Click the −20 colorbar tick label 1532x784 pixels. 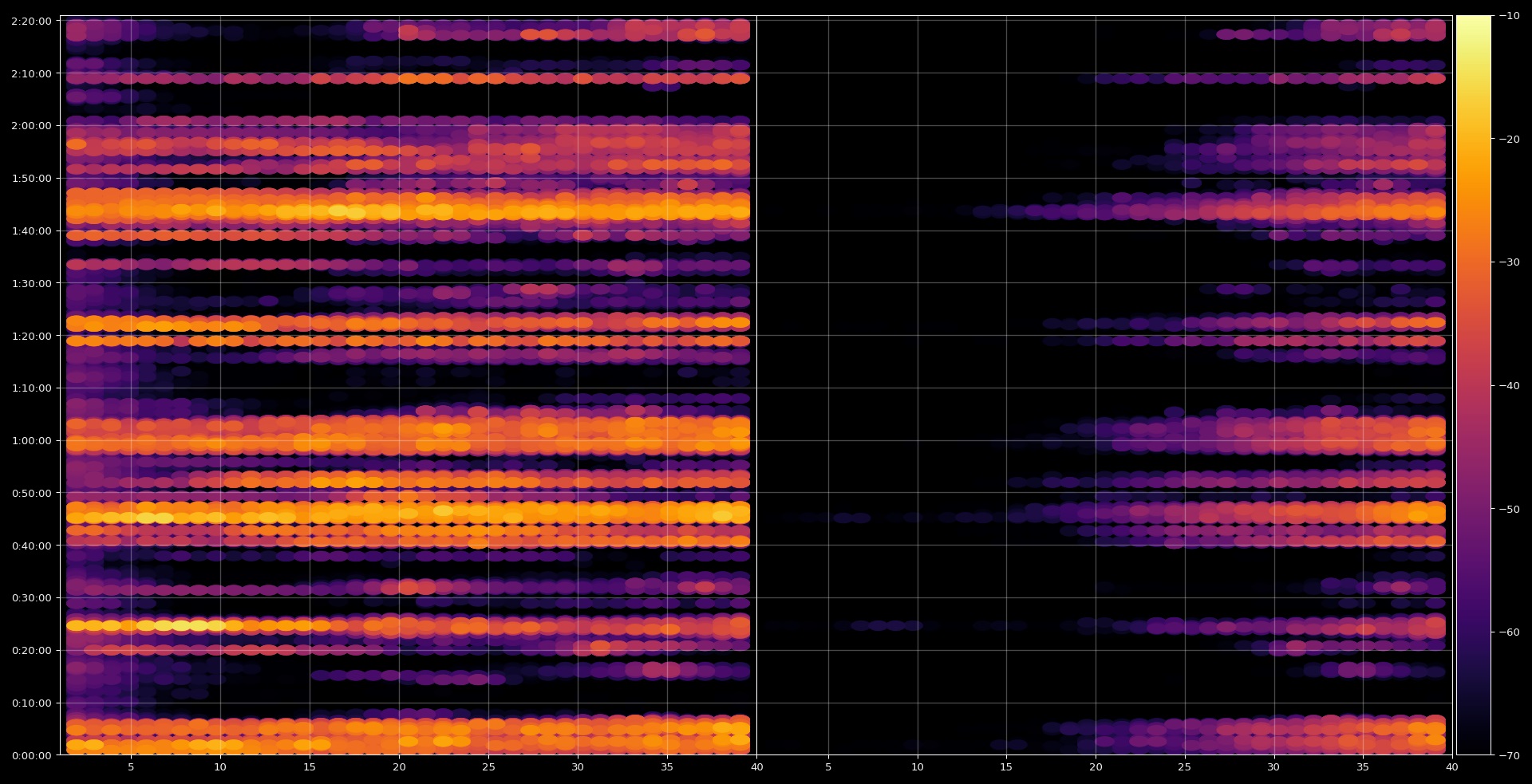[x=1509, y=139]
